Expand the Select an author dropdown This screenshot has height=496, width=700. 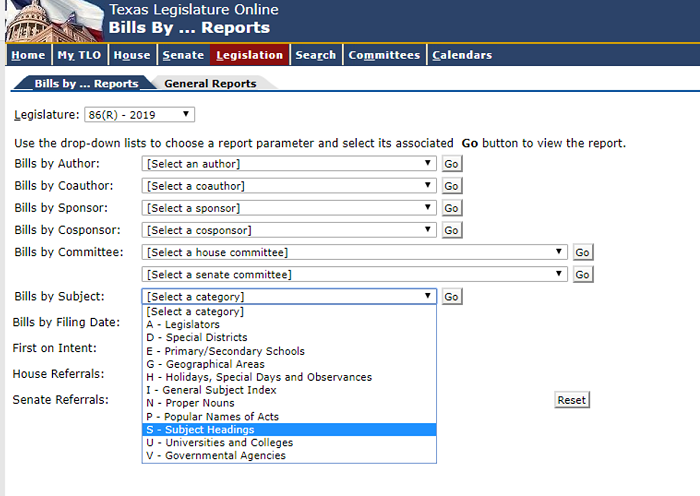[x=289, y=163]
